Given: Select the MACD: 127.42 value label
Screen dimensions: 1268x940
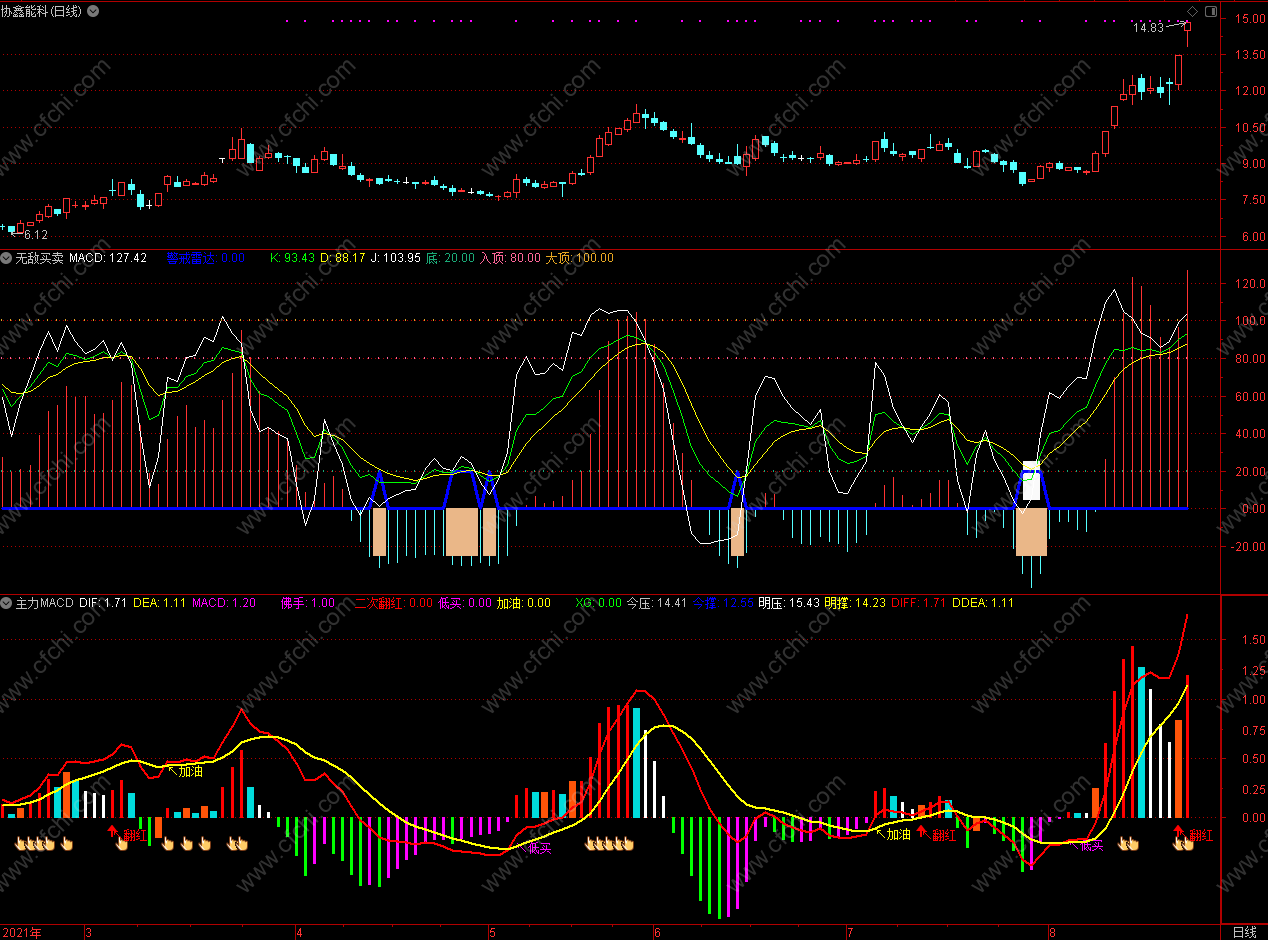Looking at the screenshot, I should [x=107, y=258].
